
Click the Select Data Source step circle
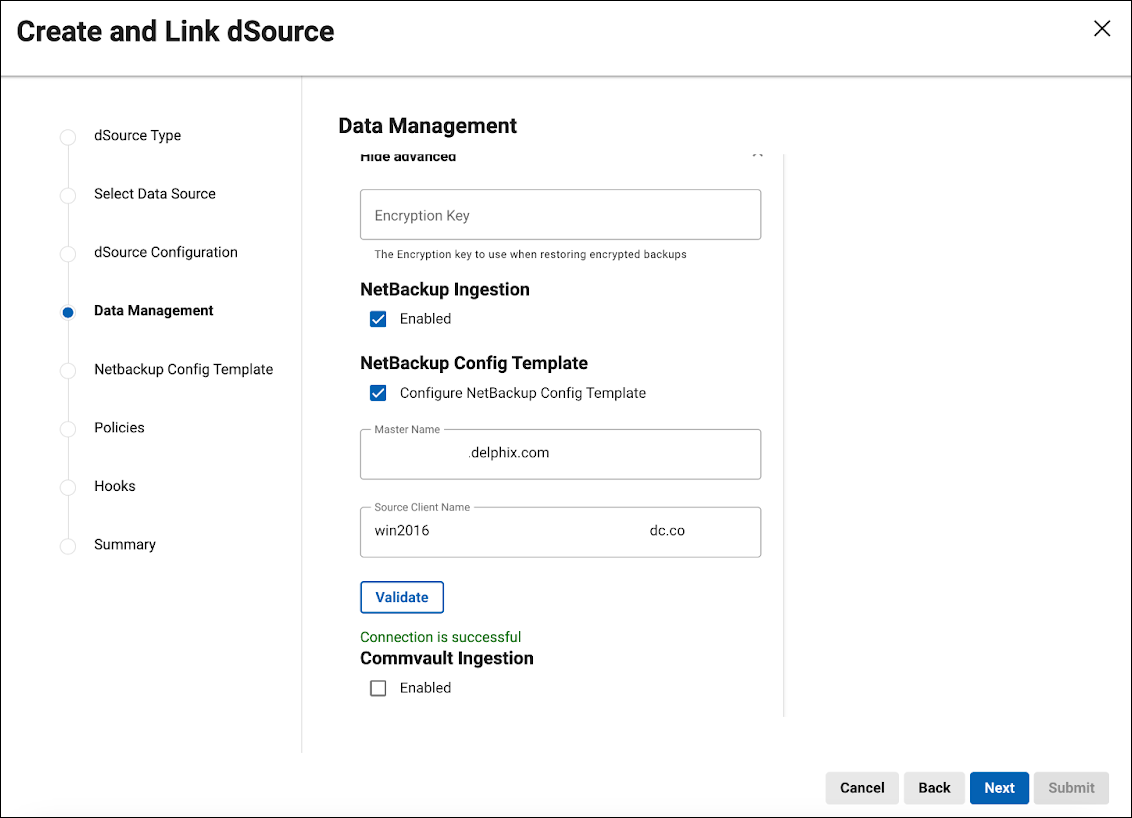pos(67,195)
